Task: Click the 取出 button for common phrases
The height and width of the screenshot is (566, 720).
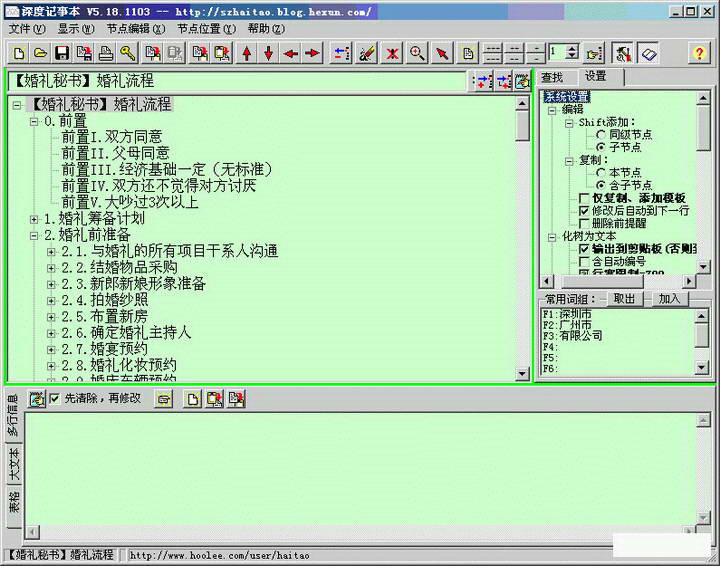Action: tap(624, 299)
